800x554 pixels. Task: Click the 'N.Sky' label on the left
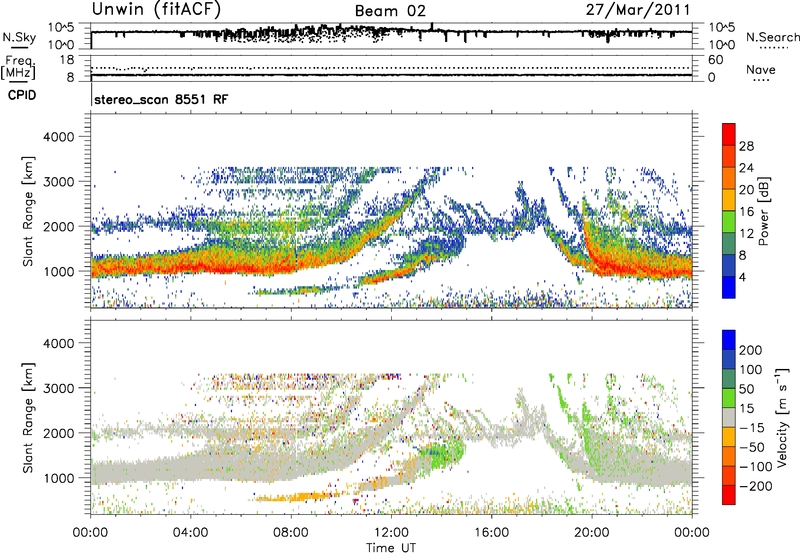pos(19,37)
